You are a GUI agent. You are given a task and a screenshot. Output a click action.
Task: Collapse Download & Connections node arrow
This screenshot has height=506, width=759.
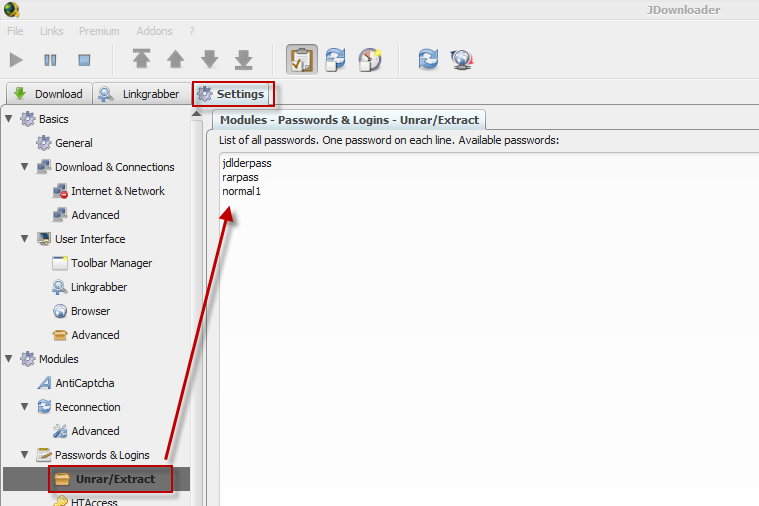tap(25, 167)
